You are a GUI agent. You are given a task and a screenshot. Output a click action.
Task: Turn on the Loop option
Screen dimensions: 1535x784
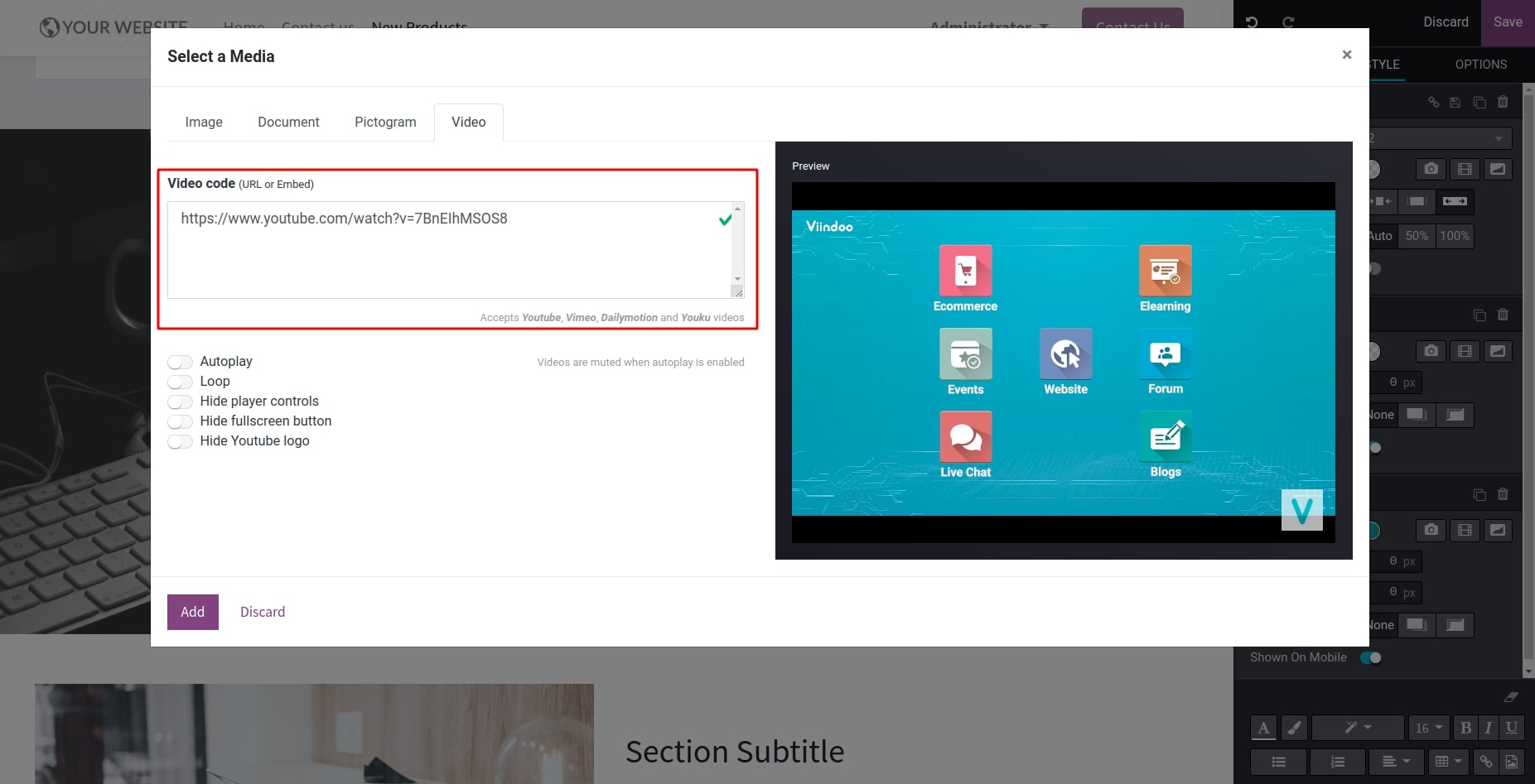pos(180,382)
